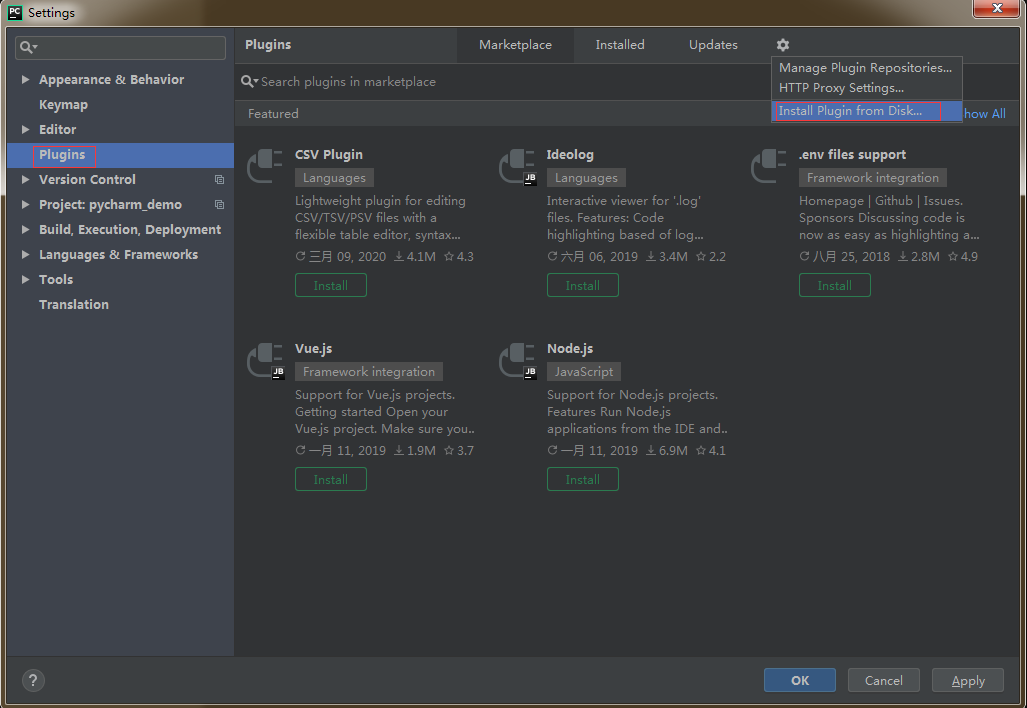Click the help question mark icon
The height and width of the screenshot is (708, 1027).
click(x=33, y=680)
